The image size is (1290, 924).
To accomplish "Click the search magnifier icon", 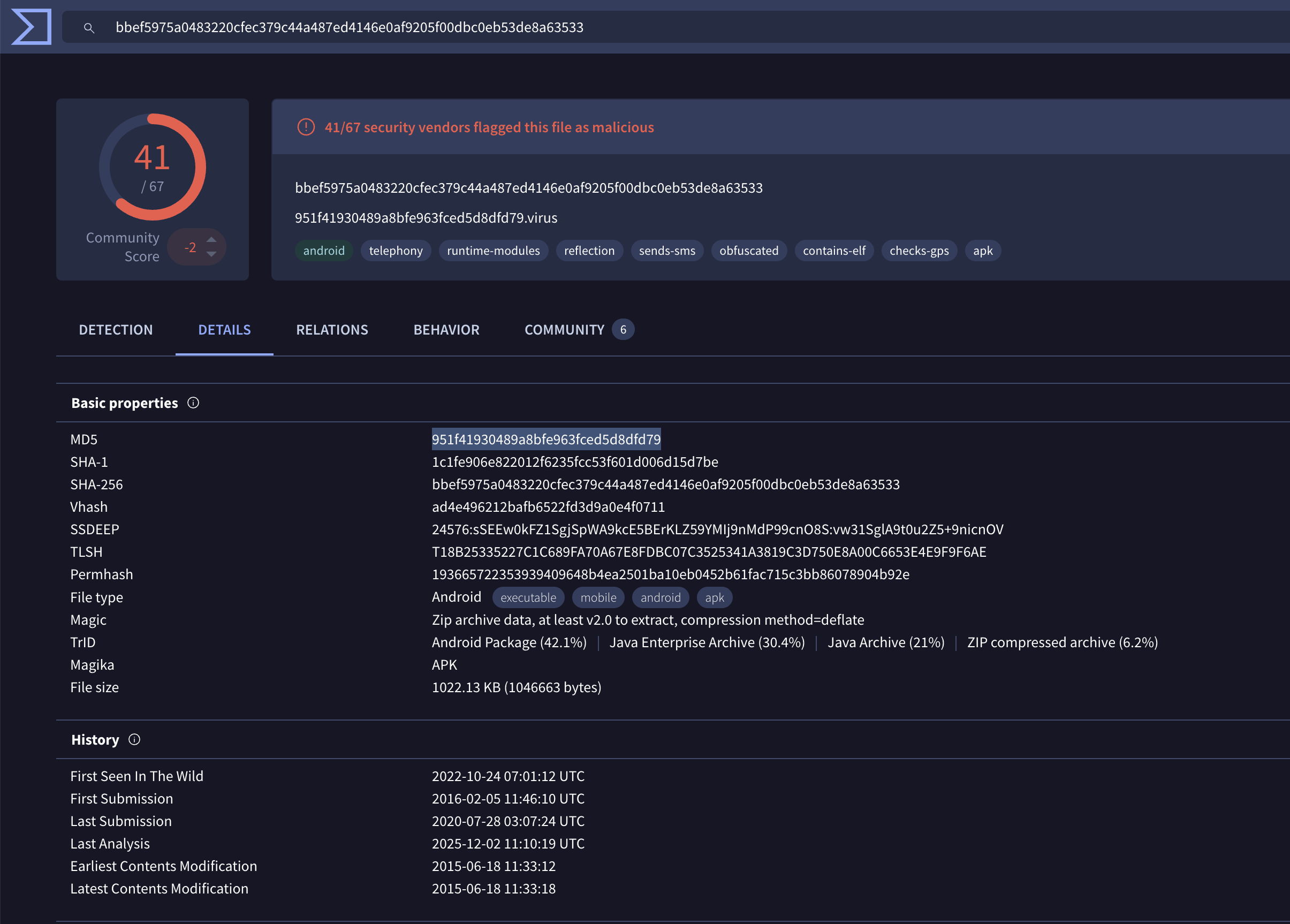I will pyautogui.click(x=89, y=27).
